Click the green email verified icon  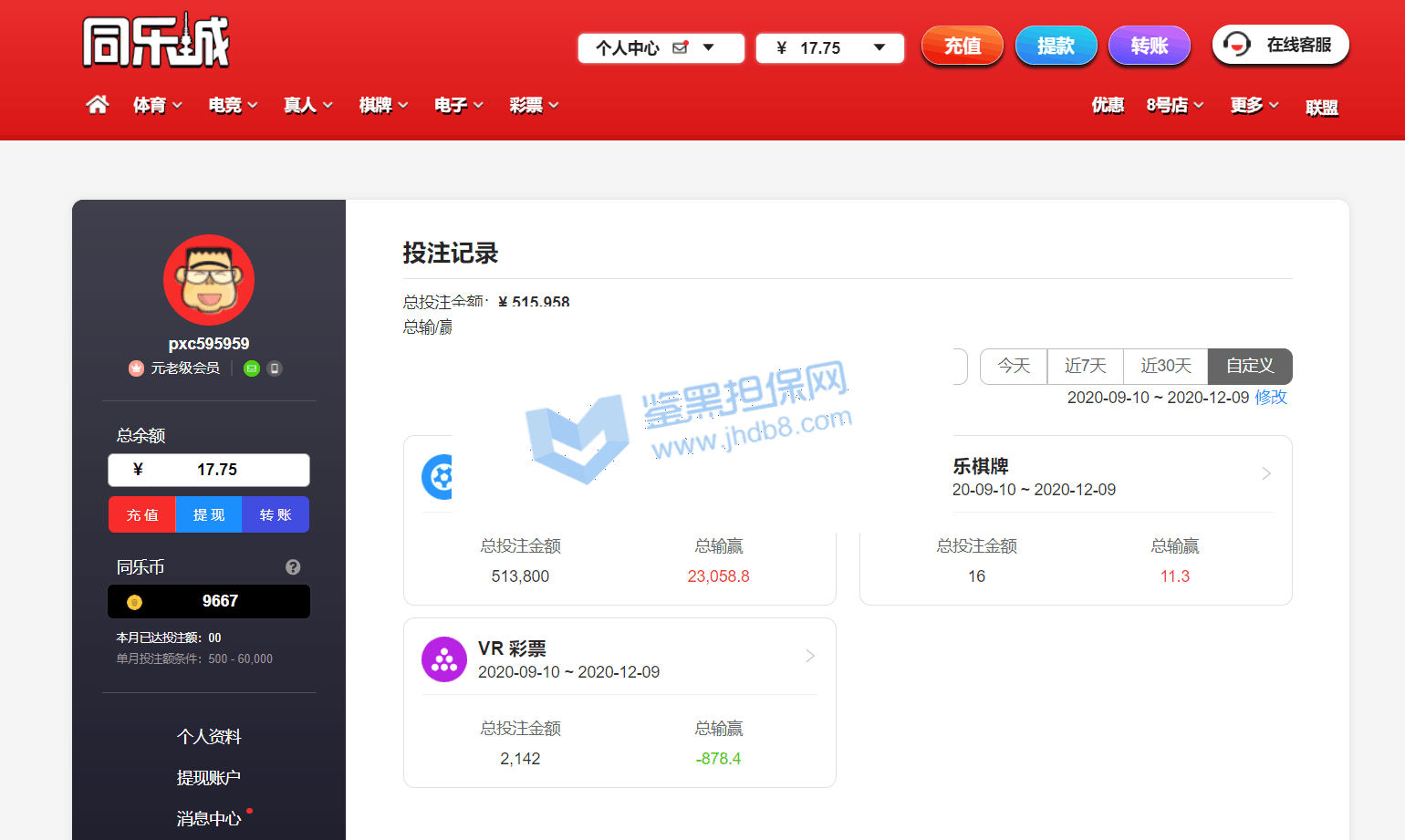(x=252, y=368)
